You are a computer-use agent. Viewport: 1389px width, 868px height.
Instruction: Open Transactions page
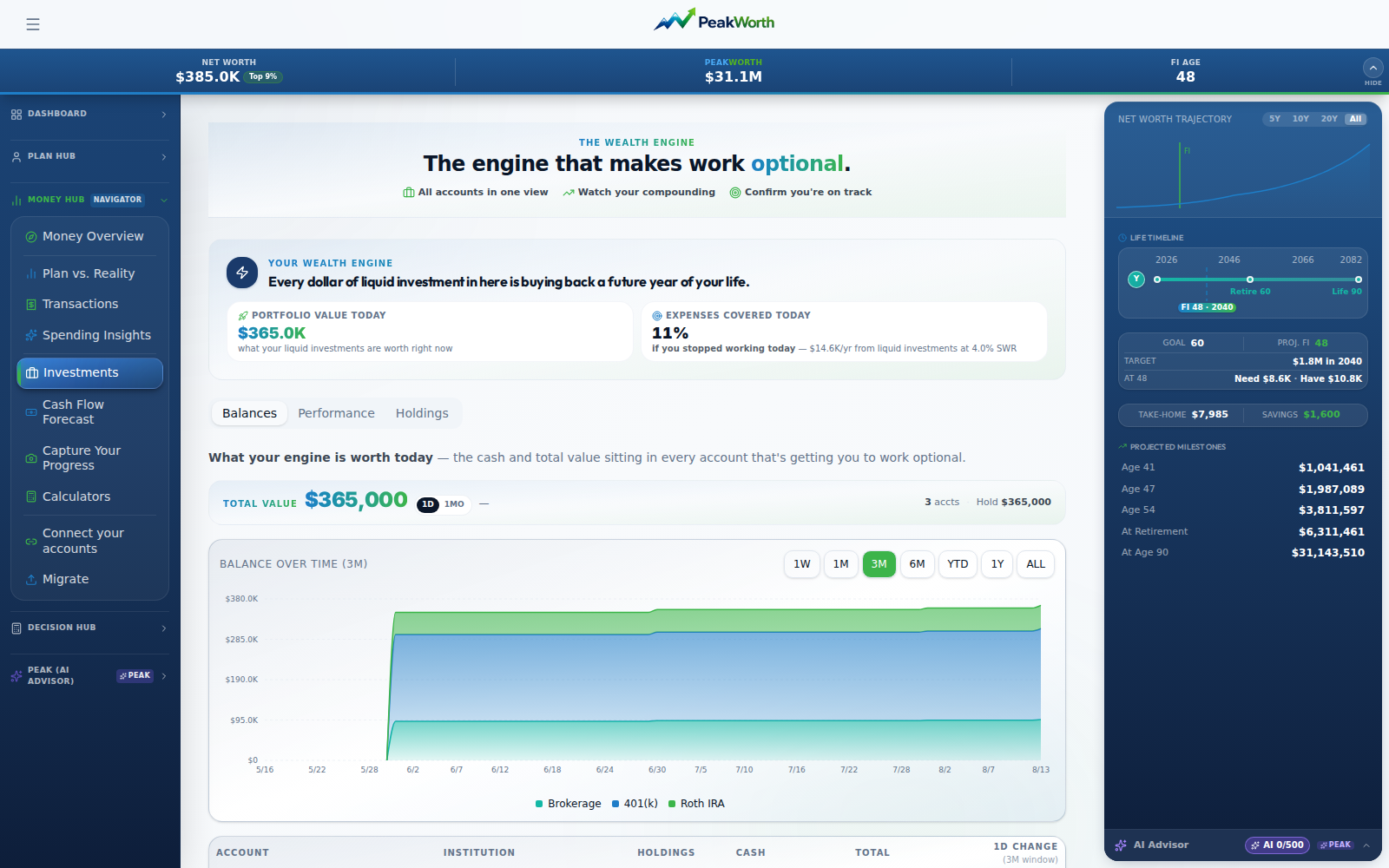[89, 304]
